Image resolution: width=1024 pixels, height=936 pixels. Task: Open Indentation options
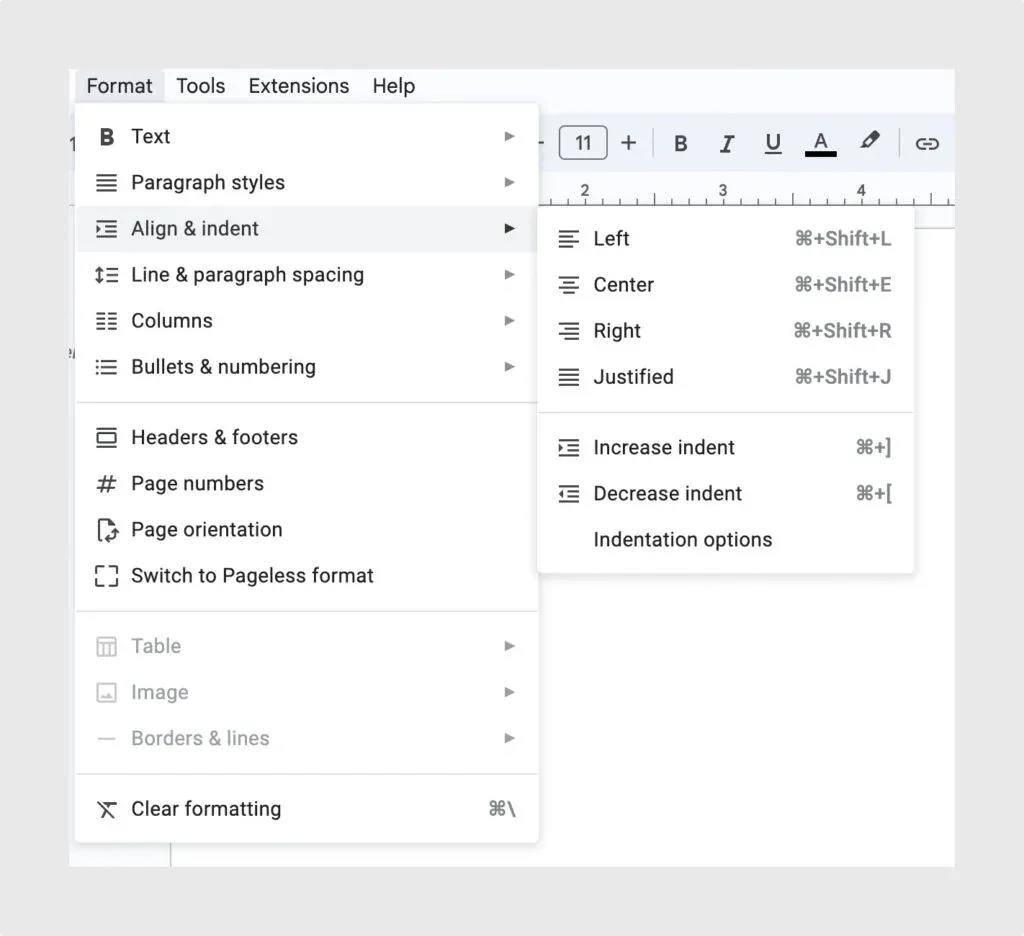(682, 540)
